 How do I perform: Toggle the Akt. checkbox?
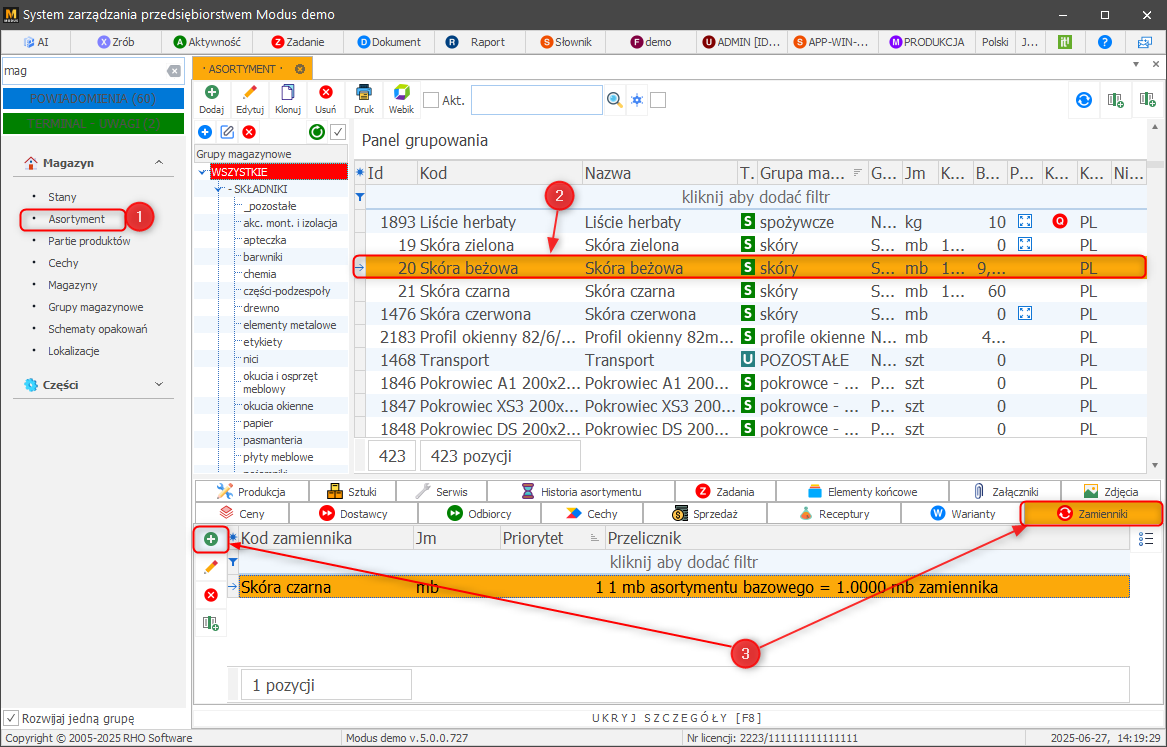431,100
